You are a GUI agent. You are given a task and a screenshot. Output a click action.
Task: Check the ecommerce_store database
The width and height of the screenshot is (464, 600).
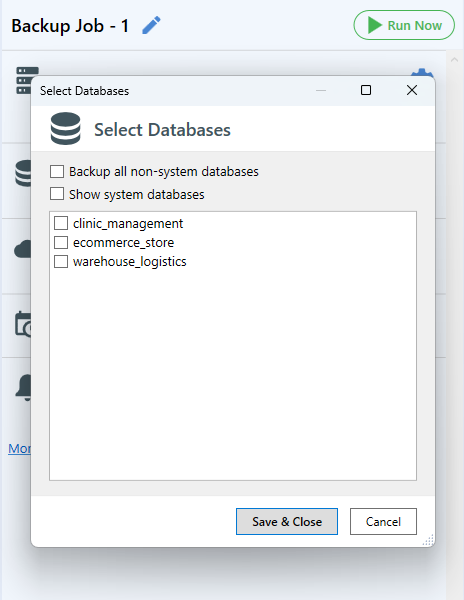[61, 242]
